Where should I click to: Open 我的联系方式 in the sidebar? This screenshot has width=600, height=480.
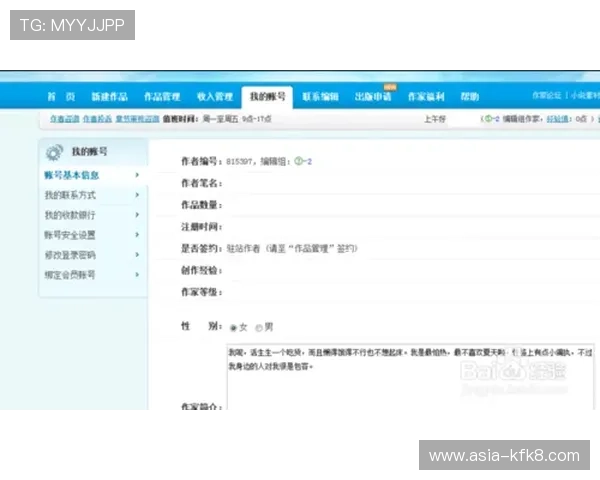[70, 195]
